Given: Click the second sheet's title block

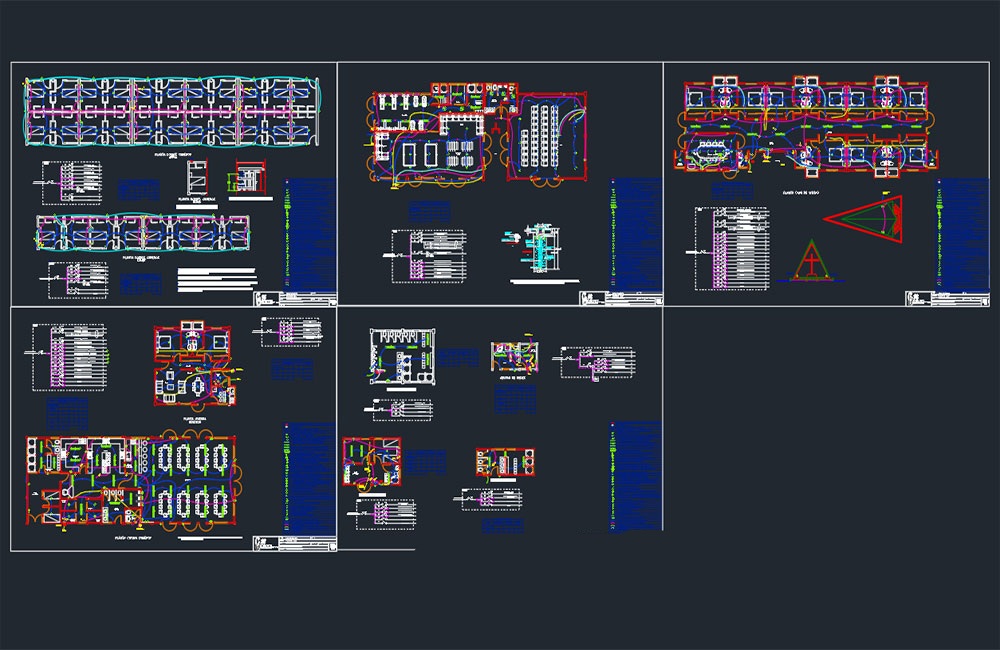Looking at the screenshot, I should coord(621,299).
